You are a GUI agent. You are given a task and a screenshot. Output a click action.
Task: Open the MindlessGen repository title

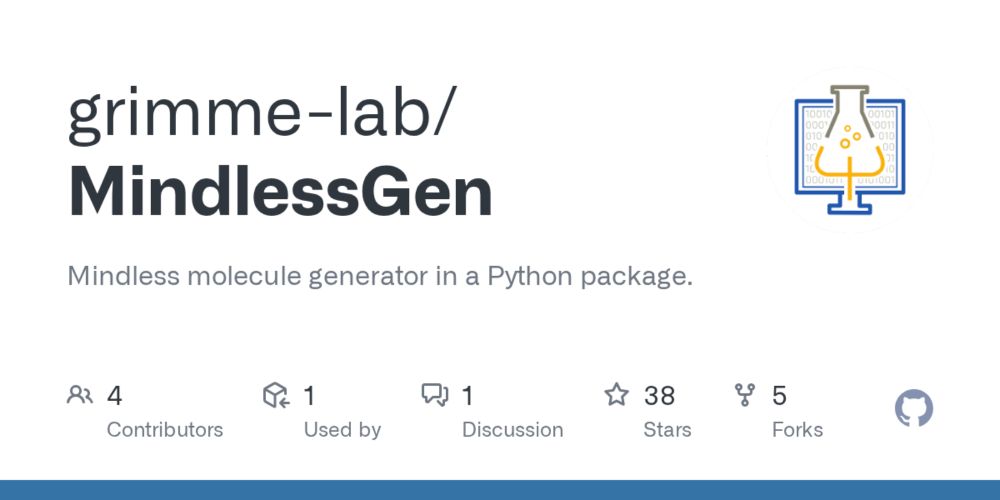click(280, 193)
